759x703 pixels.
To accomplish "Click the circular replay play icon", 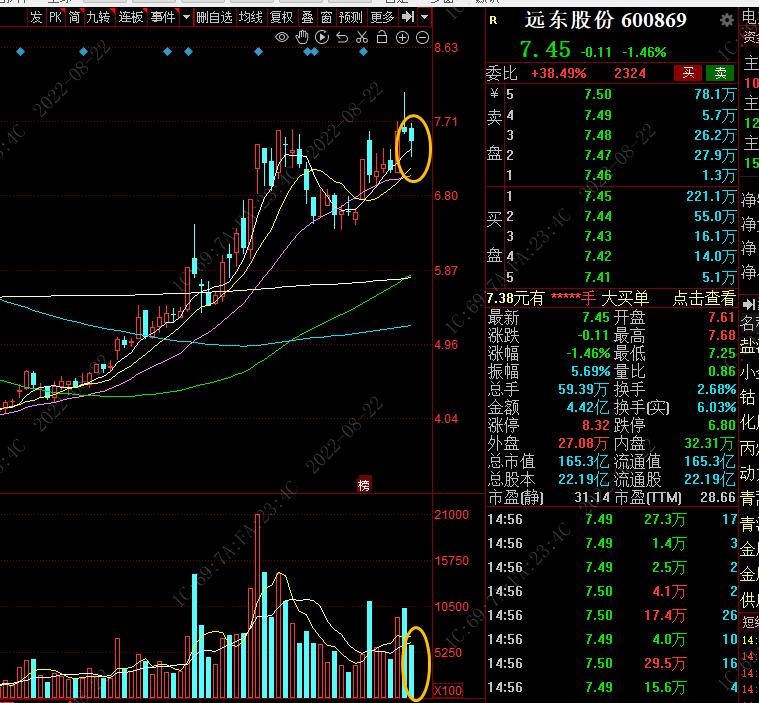I will point(322,37).
